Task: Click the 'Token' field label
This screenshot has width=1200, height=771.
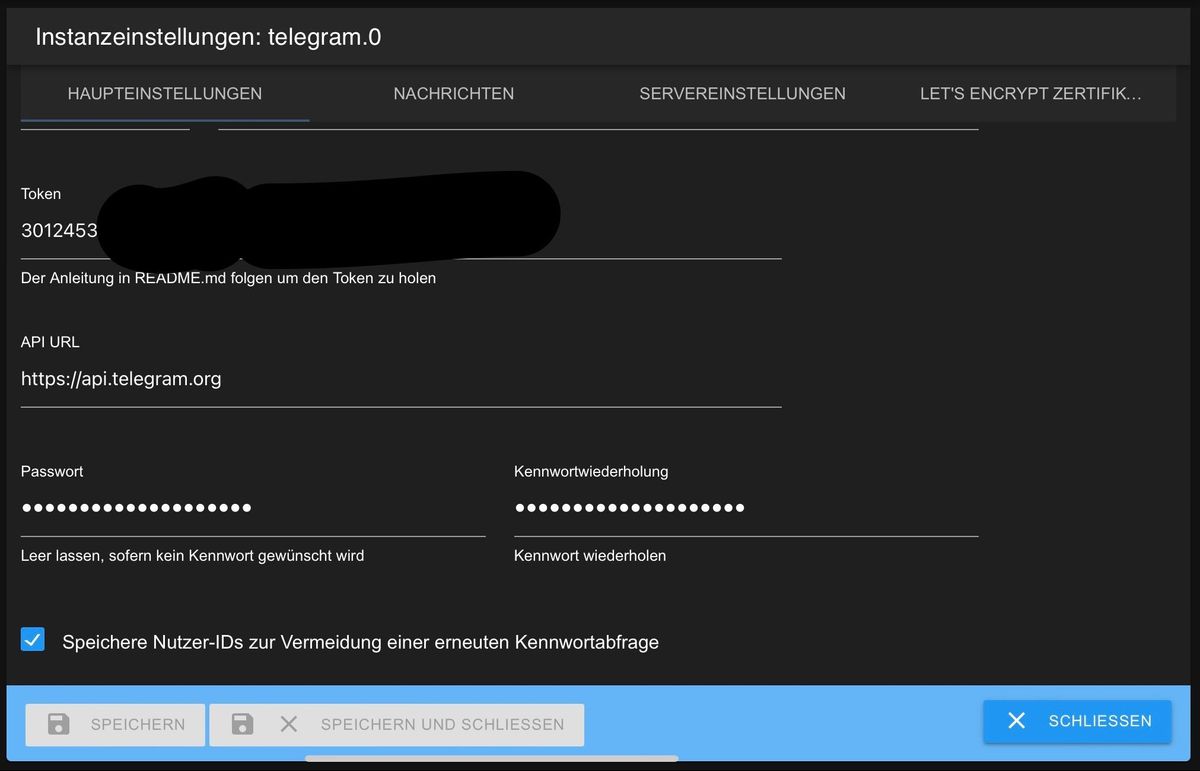Action: pos(41,194)
